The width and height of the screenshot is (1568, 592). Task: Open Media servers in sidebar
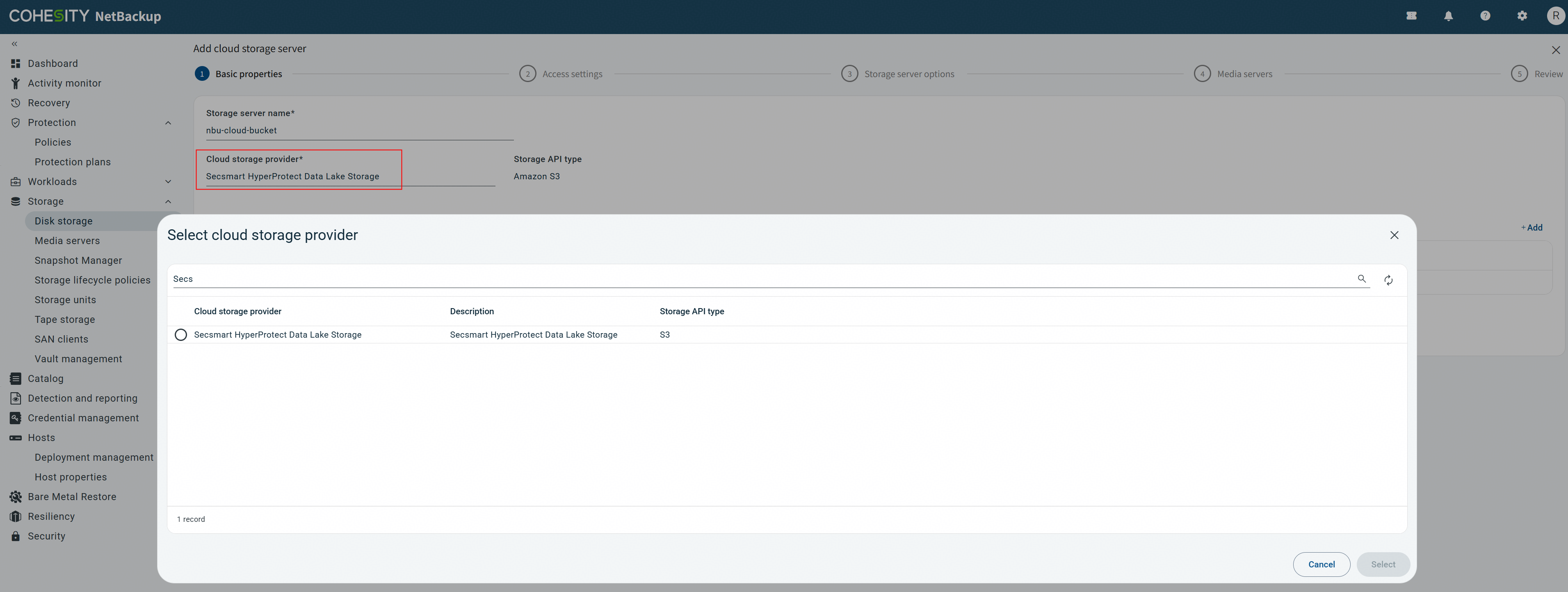67,241
